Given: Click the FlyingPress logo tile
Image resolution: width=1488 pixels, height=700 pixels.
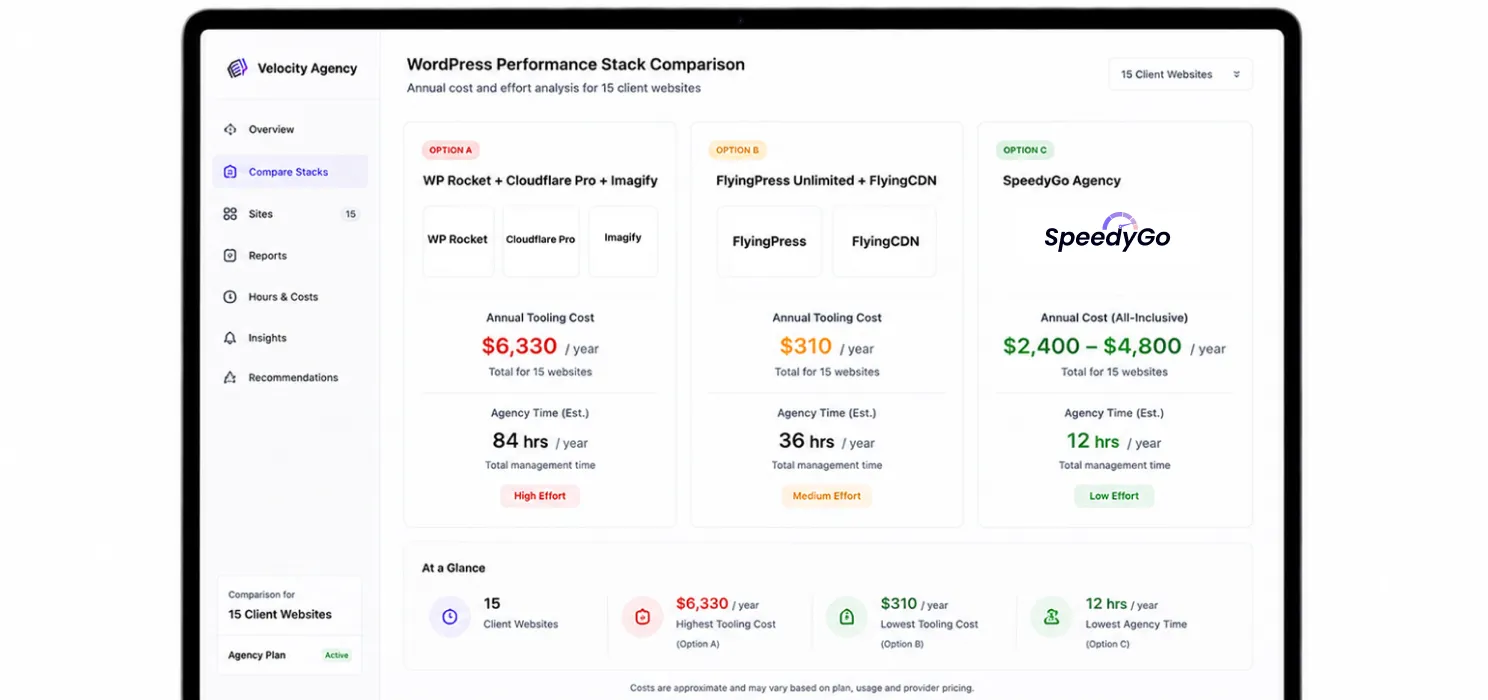Looking at the screenshot, I should (x=769, y=241).
